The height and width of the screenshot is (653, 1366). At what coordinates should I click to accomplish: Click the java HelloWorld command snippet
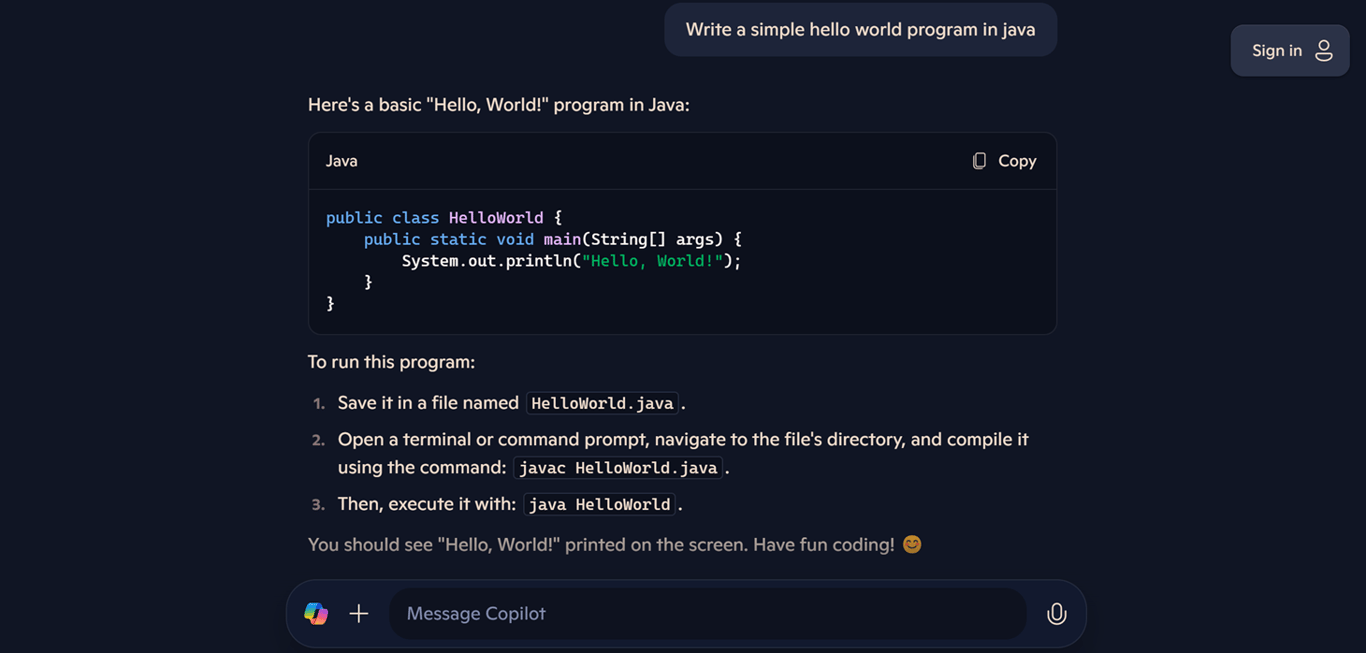[x=599, y=504]
